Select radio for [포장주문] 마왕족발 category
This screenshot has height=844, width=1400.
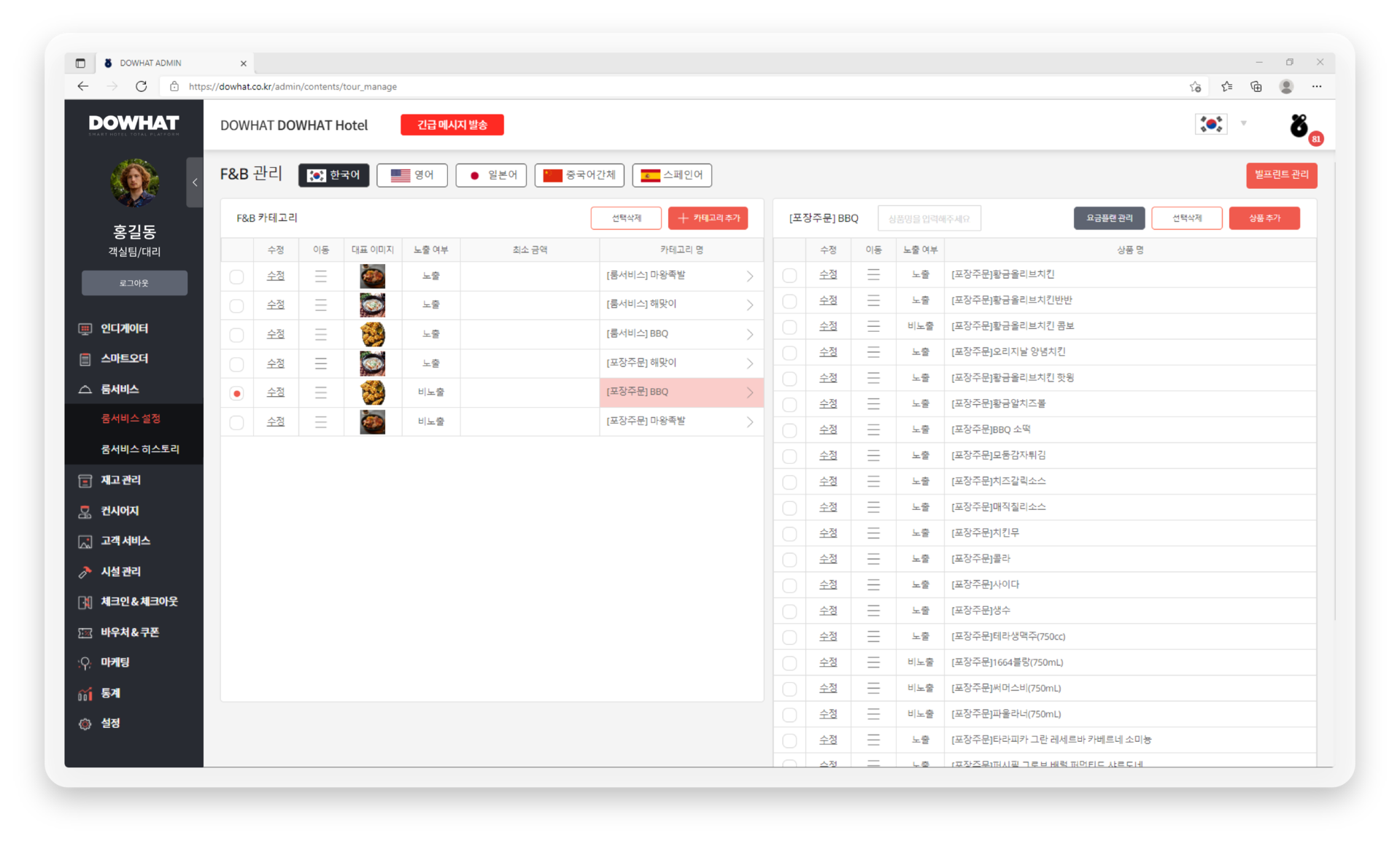tap(236, 422)
